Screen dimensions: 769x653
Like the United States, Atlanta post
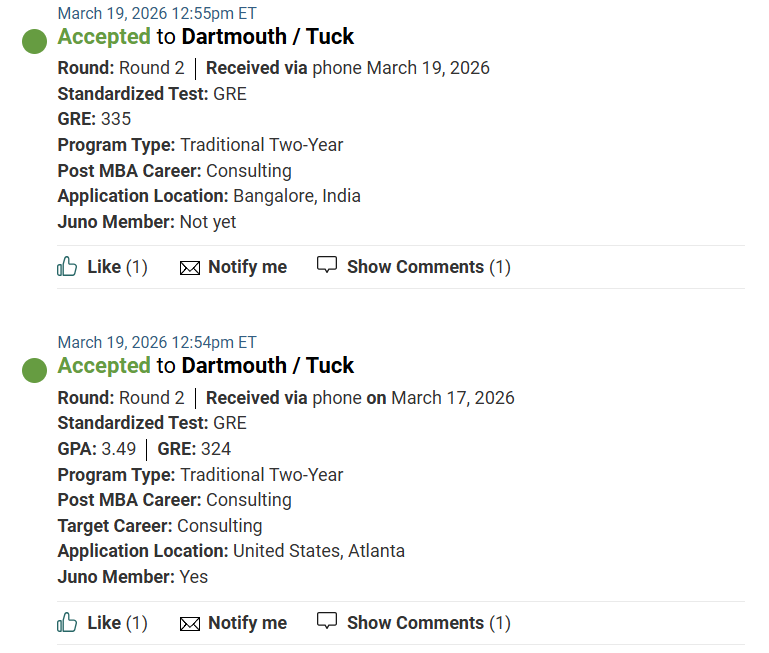[104, 623]
